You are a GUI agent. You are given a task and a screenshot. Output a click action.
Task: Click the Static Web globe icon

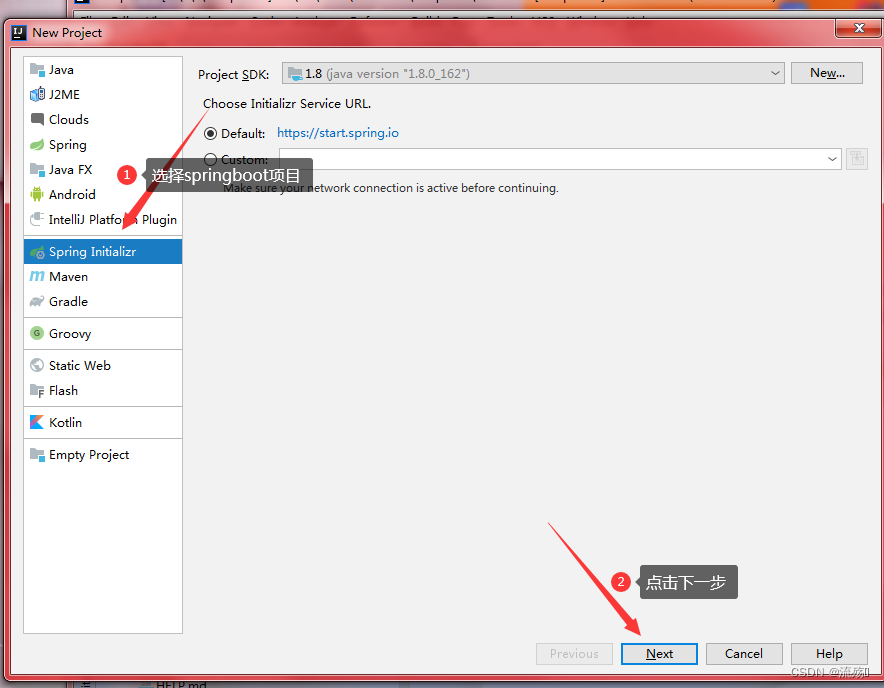click(x=37, y=365)
